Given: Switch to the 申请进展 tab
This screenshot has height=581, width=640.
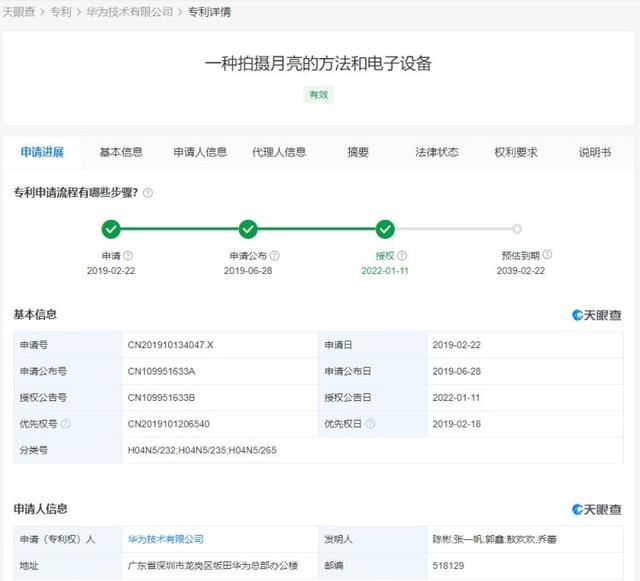Looking at the screenshot, I should [42, 152].
